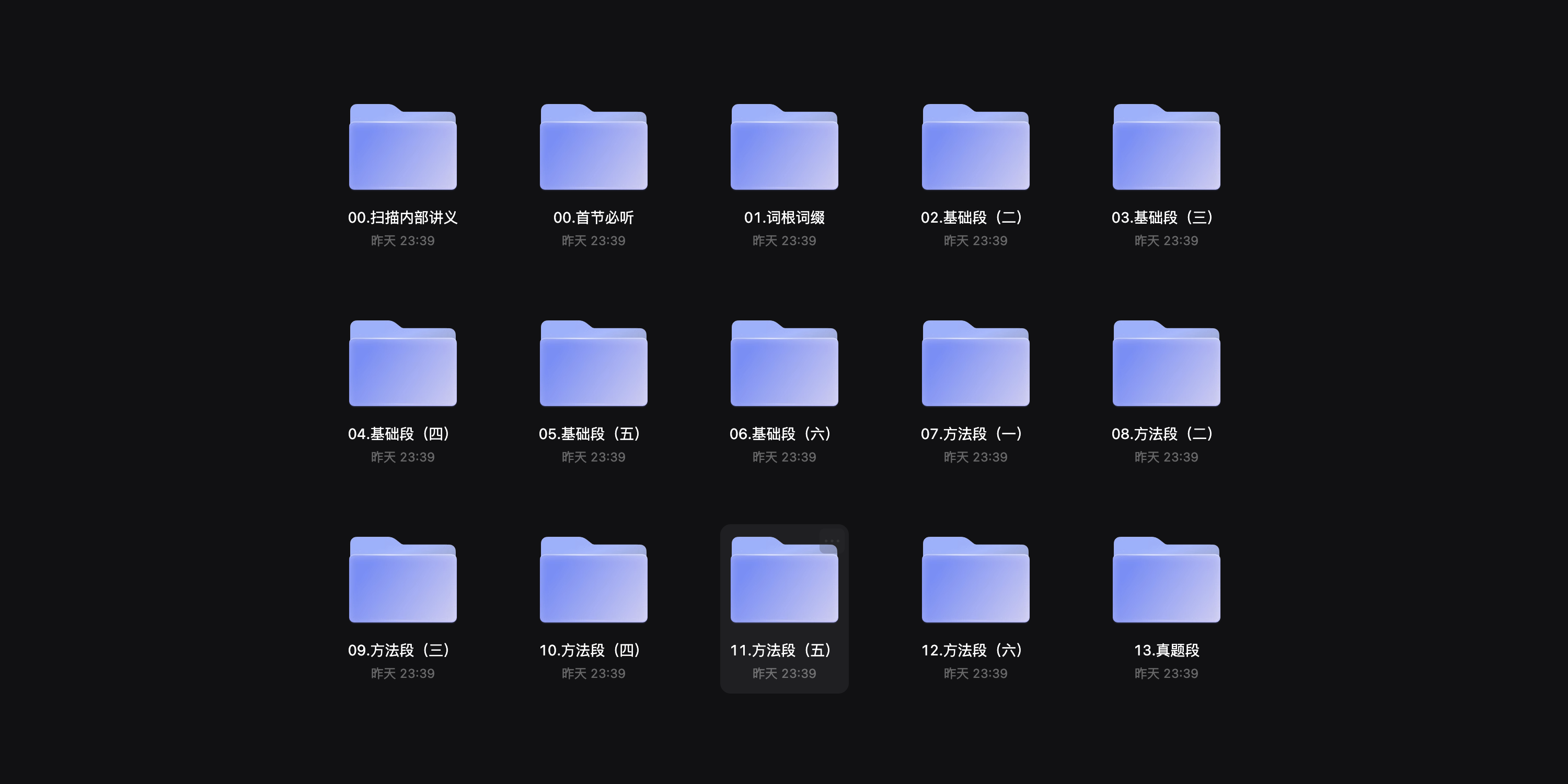This screenshot has height=784, width=1568.
Task: Open the three-dot menu on 11.方法段（五）
Action: pyautogui.click(x=832, y=540)
